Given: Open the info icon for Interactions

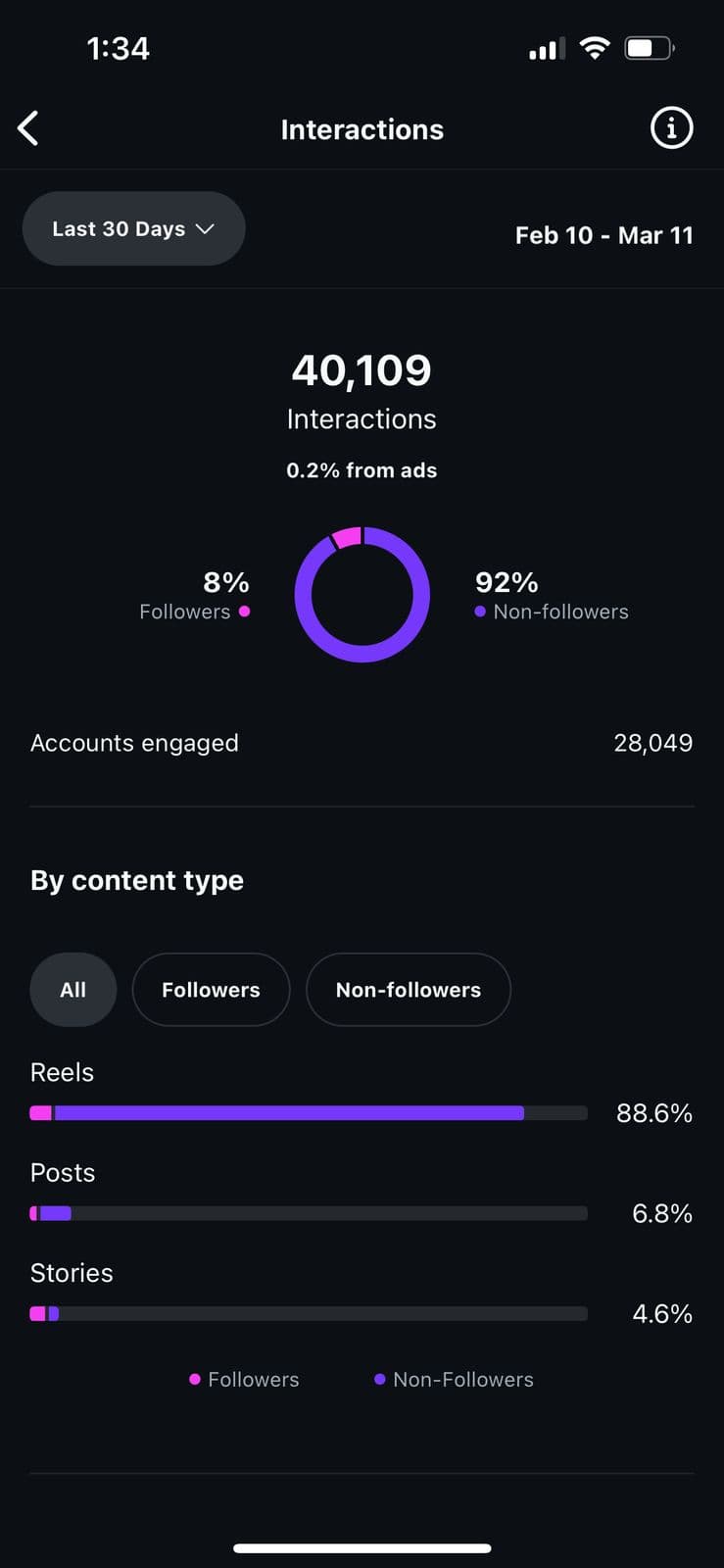Looking at the screenshot, I should pos(671,128).
